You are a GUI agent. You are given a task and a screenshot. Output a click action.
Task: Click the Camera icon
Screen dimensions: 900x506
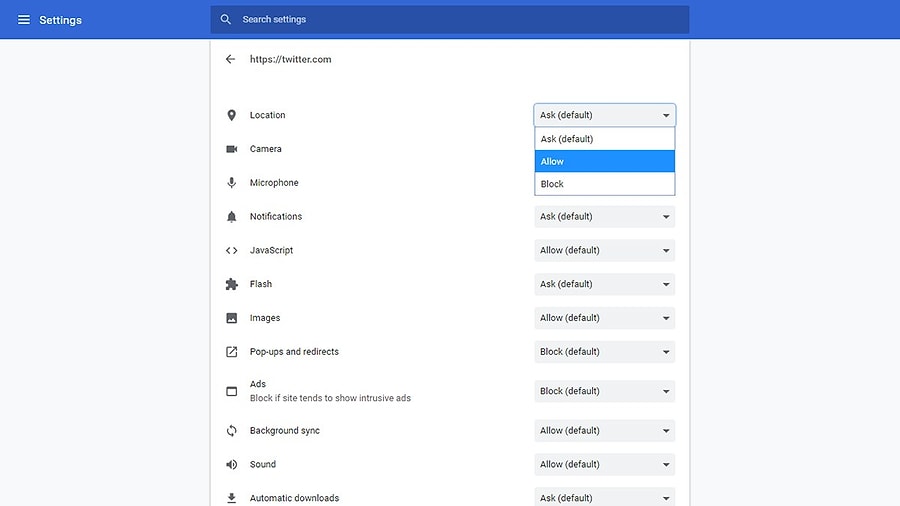[231, 149]
